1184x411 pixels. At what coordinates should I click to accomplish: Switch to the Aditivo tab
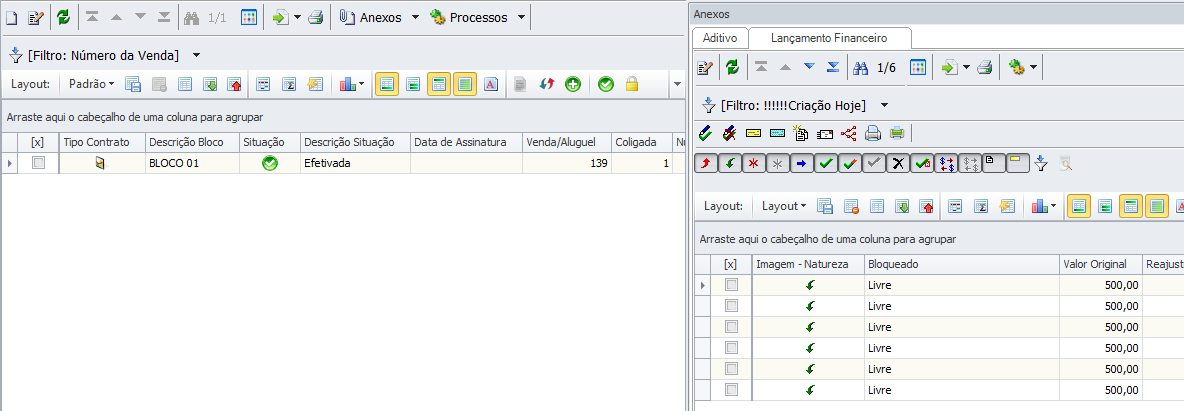click(x=720, y=37)
